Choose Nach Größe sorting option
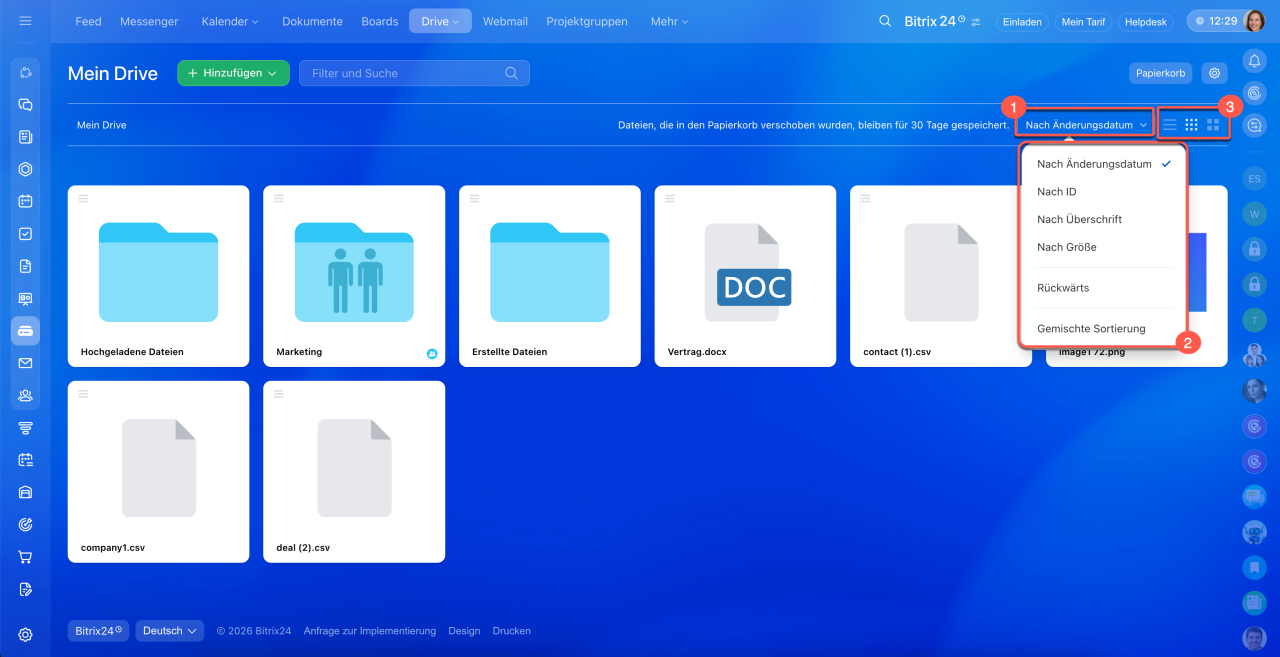 pos(1066,247)
